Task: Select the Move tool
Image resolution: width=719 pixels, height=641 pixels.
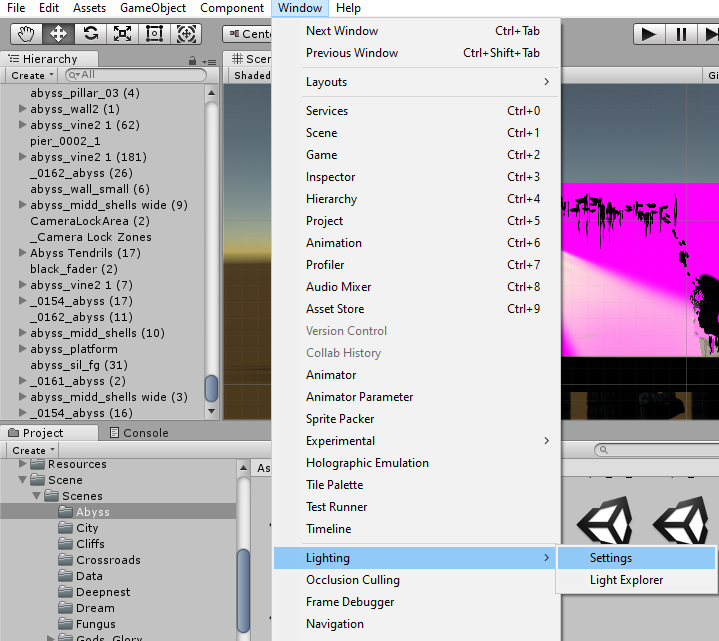Action: pyautogui.click(x=58, y=34)
